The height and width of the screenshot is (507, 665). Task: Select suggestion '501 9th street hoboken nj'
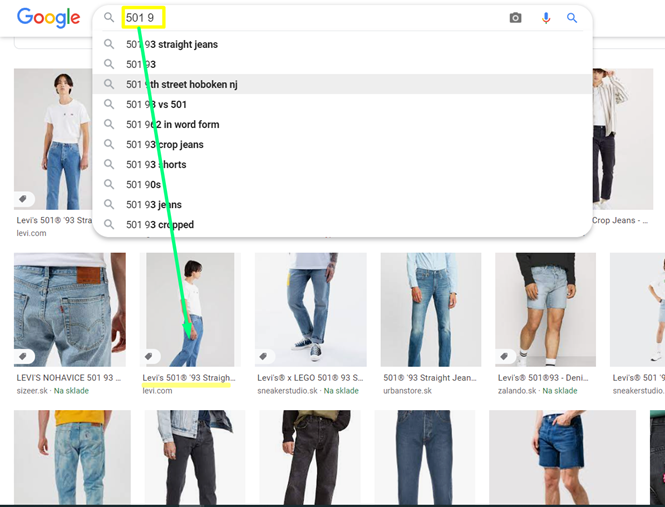pos(342,84)
